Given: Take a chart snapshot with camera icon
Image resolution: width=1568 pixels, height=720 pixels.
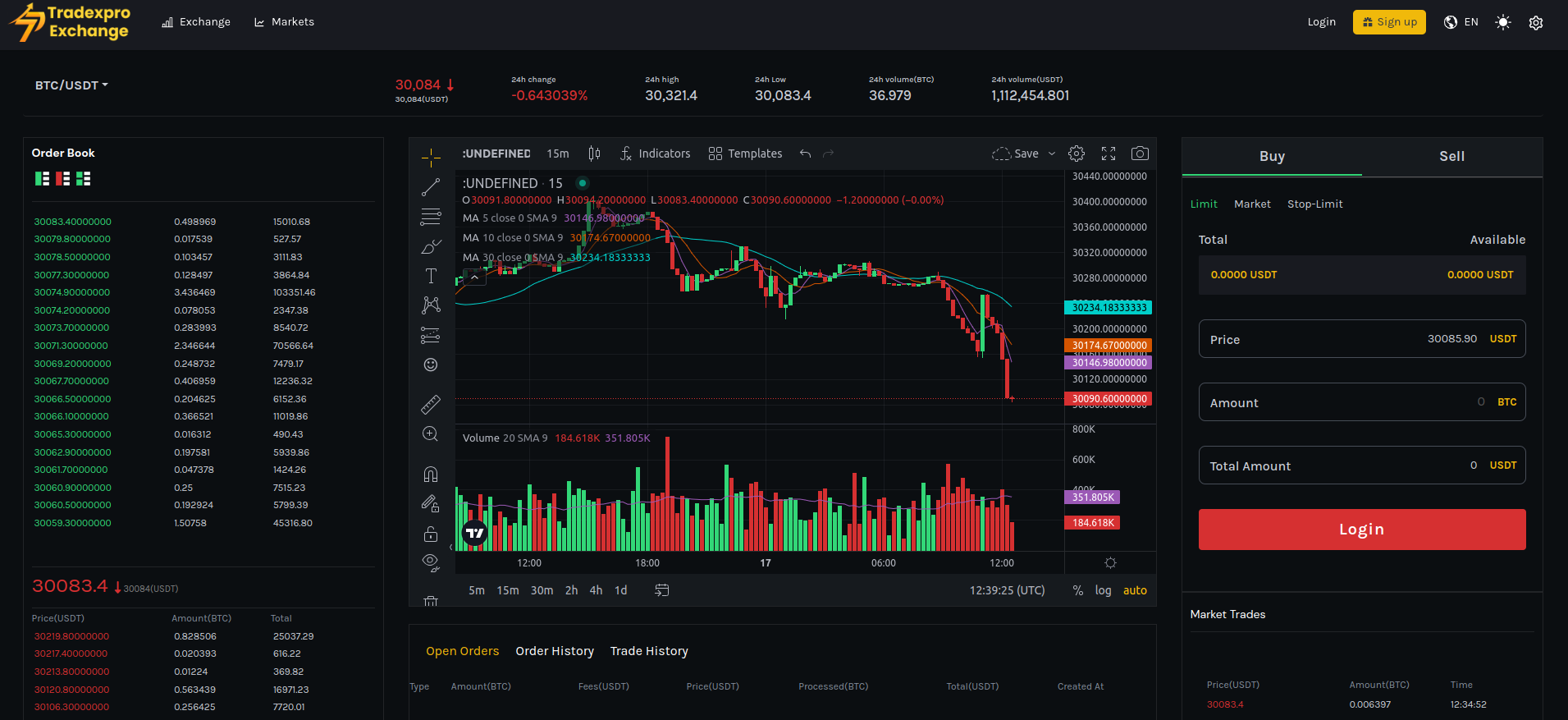Looking at the screenshot, I should pyautogui.click(x=1140, y=154).
